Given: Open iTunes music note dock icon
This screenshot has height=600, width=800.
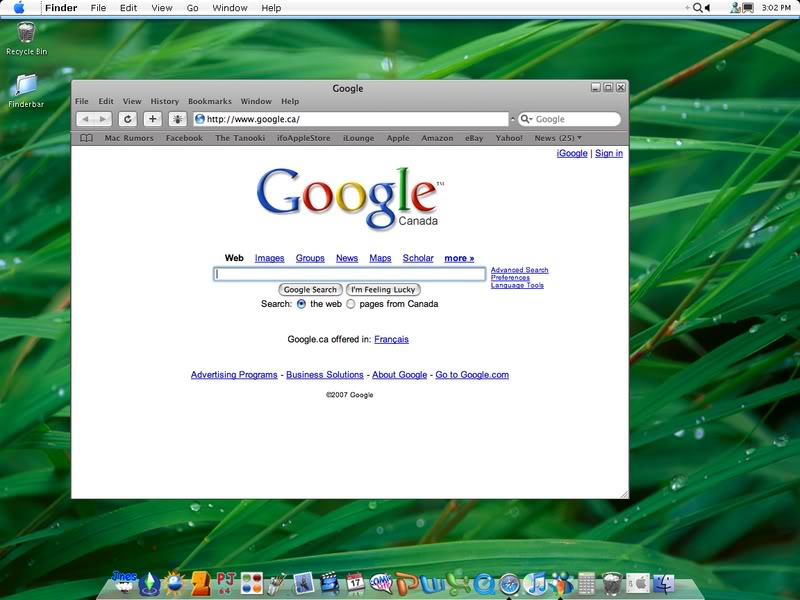Looking at the screenshot, I should click(x=535, y=584).
